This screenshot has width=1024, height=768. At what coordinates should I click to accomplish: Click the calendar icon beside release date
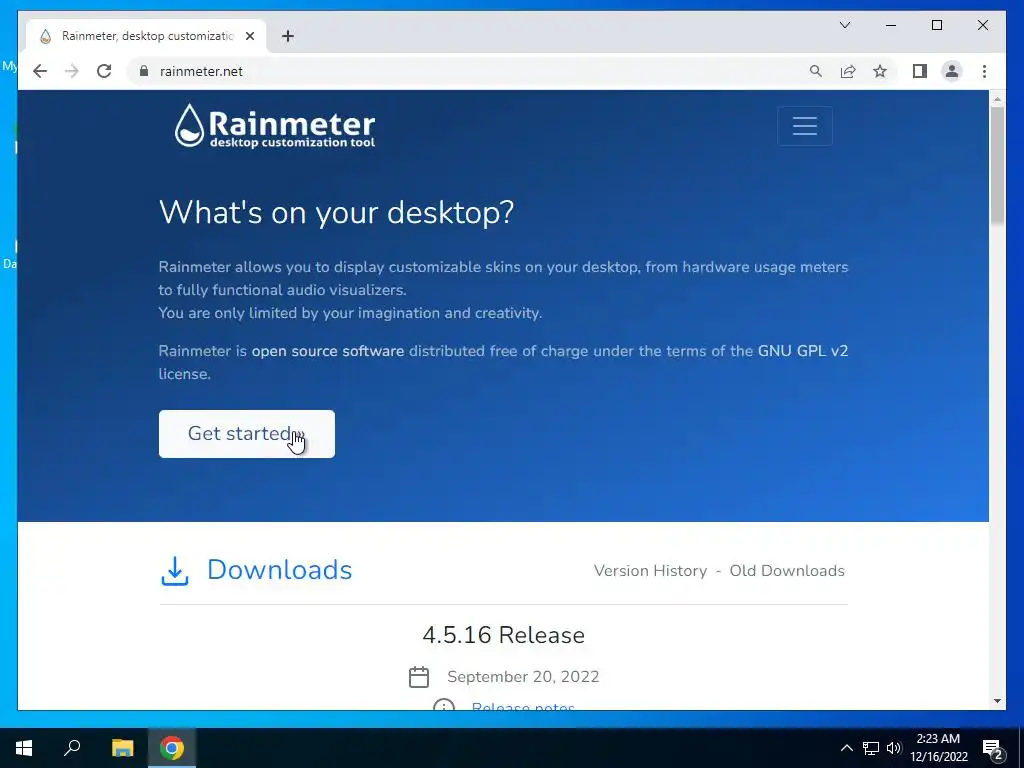point(419,677)
